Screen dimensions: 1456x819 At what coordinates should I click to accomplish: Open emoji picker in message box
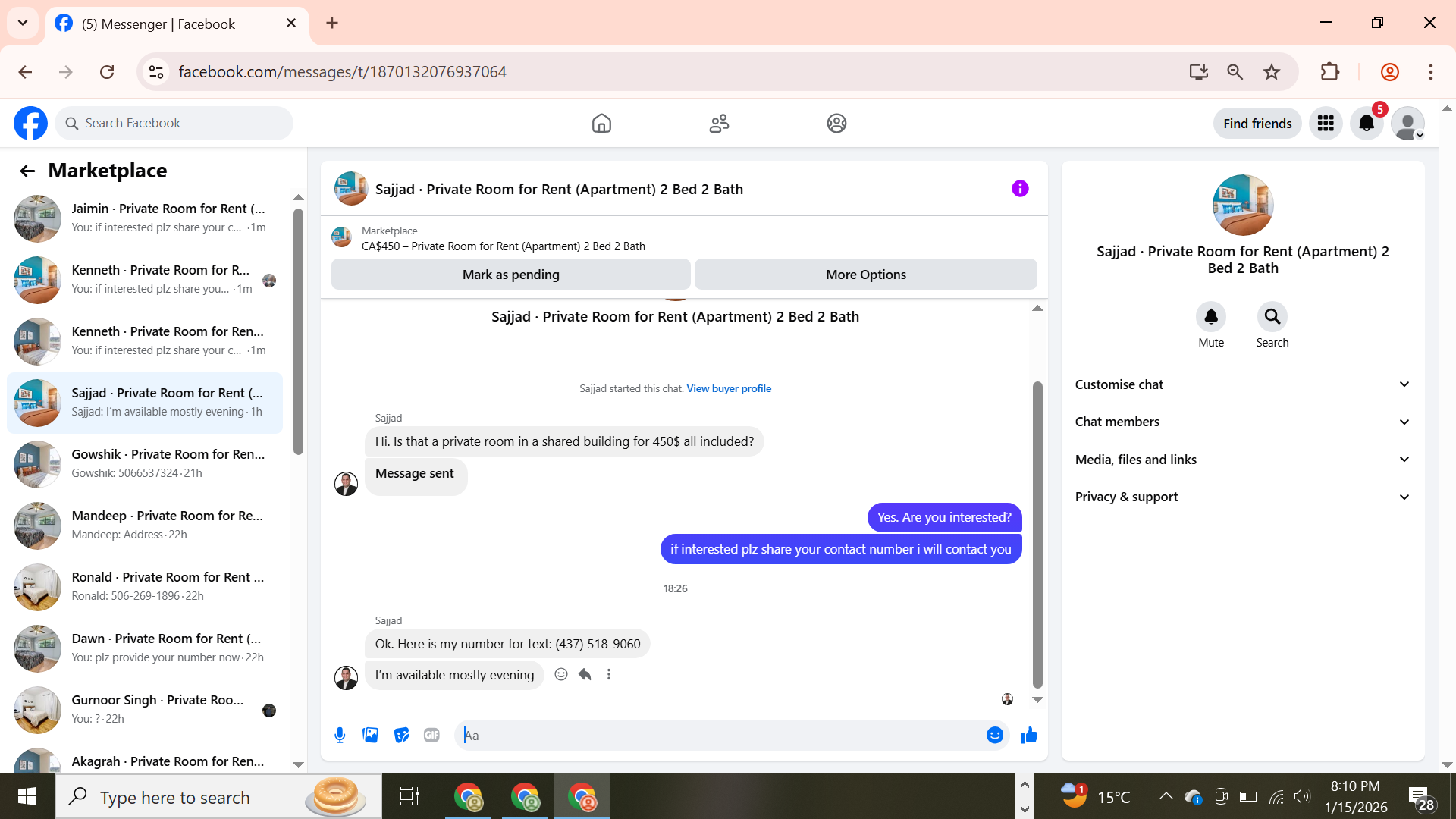[994, 735]
